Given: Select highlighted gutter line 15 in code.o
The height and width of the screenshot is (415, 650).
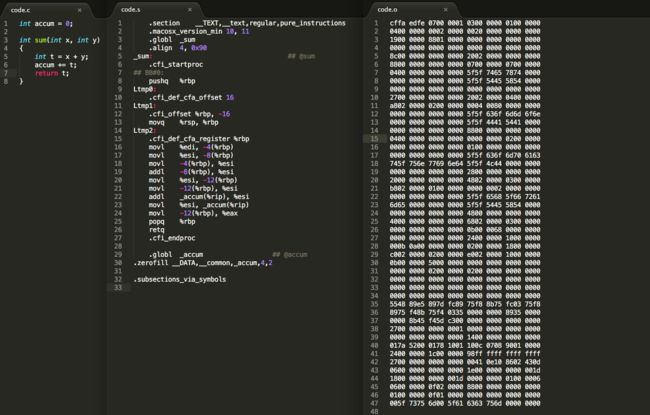Looking at the screenshot, I should (x=374, y=139).
